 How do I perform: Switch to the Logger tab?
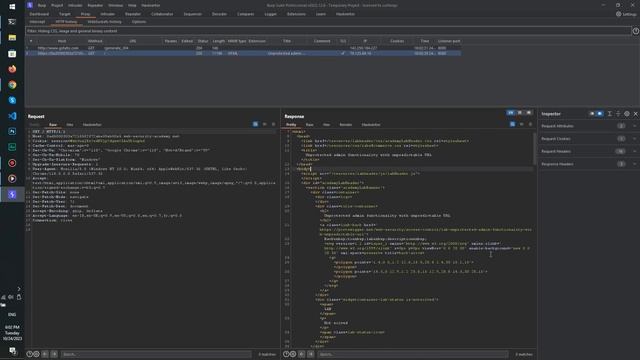point(270,14)
